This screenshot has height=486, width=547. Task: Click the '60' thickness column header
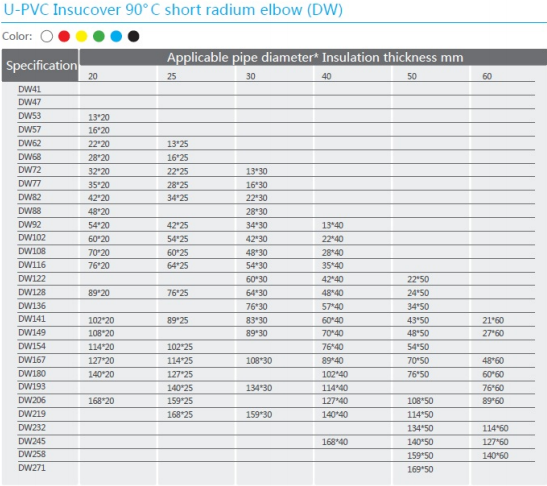point(487,76)
